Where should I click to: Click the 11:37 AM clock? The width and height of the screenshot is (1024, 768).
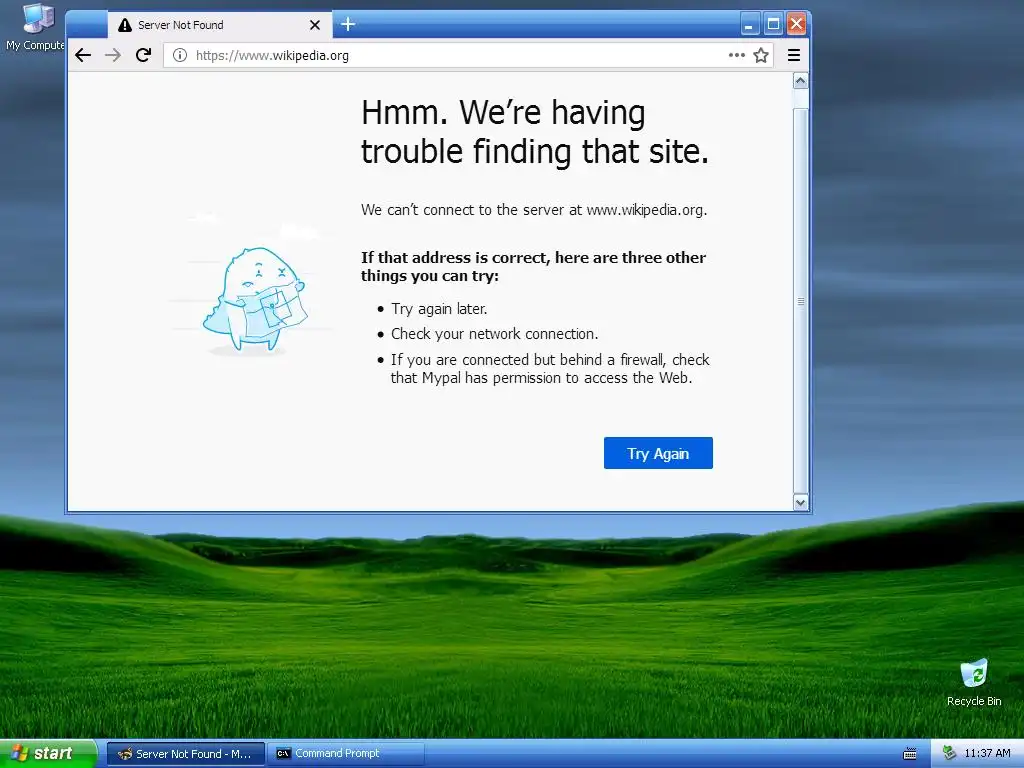click(987, 754)
